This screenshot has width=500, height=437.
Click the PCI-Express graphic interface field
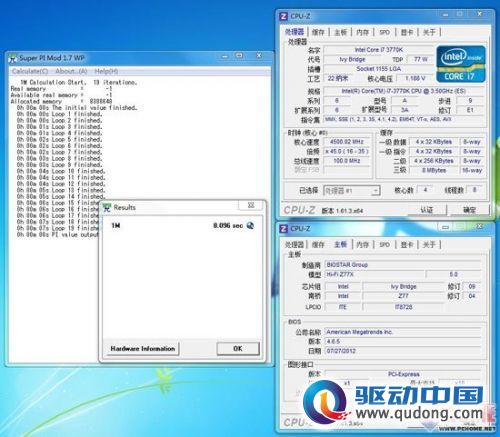(x=403, y=374)
